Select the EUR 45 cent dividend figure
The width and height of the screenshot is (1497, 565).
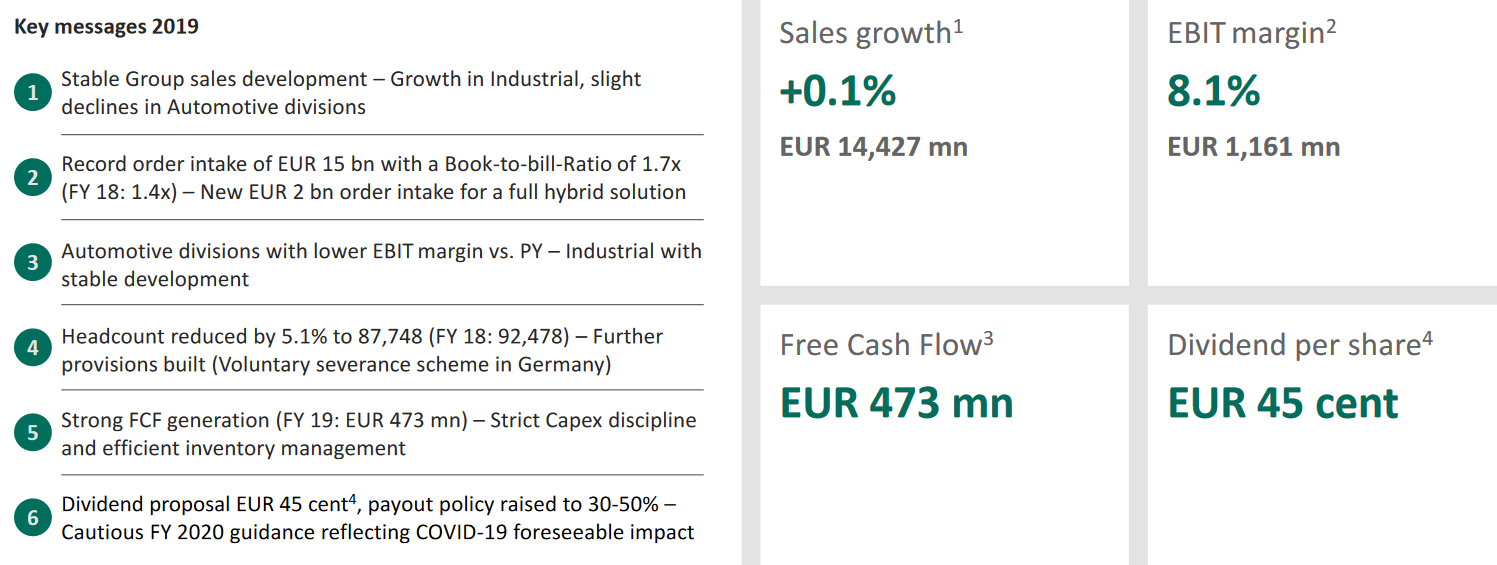click(1283, 403)
